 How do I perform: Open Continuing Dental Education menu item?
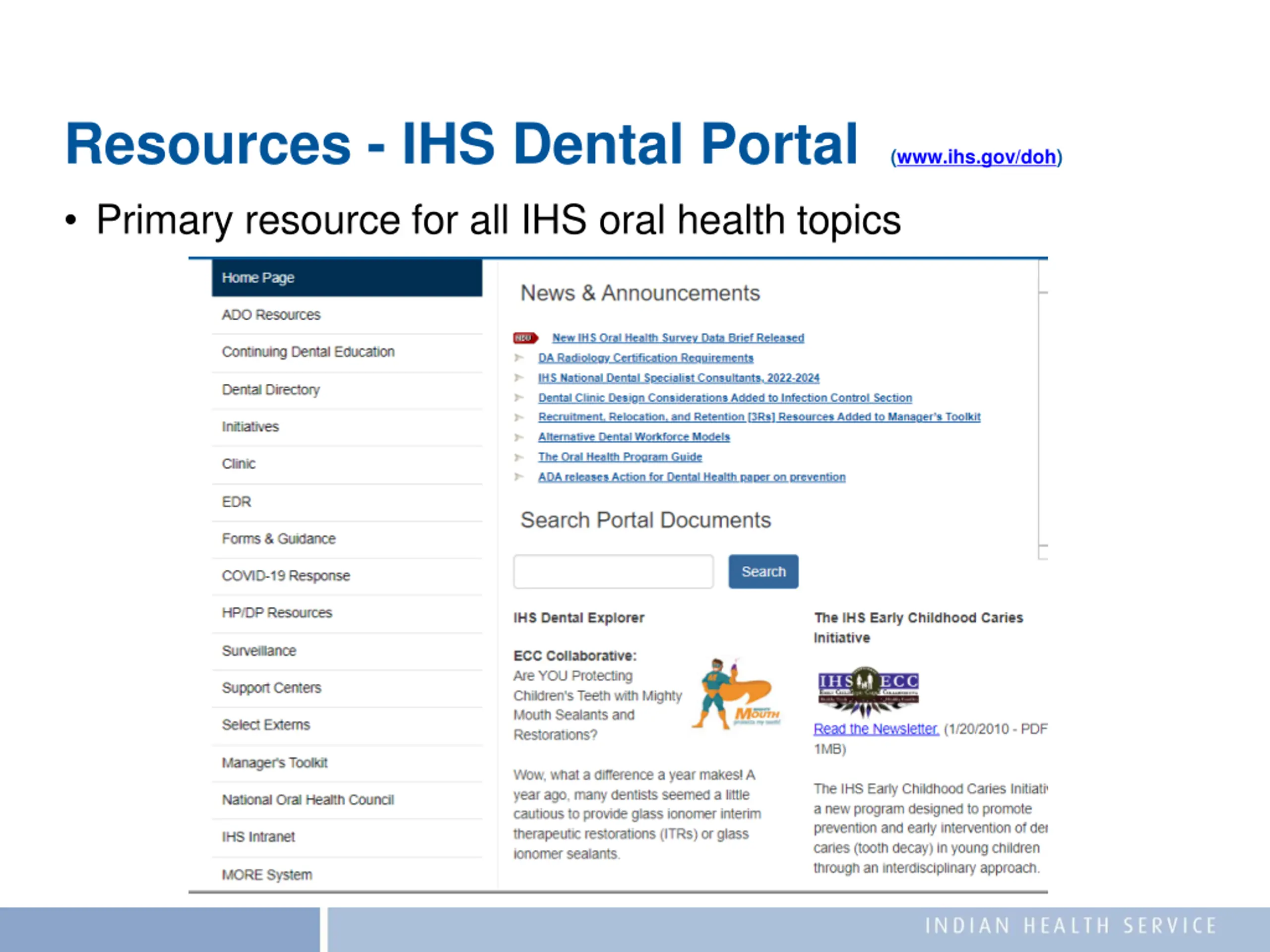click(347, 353)
